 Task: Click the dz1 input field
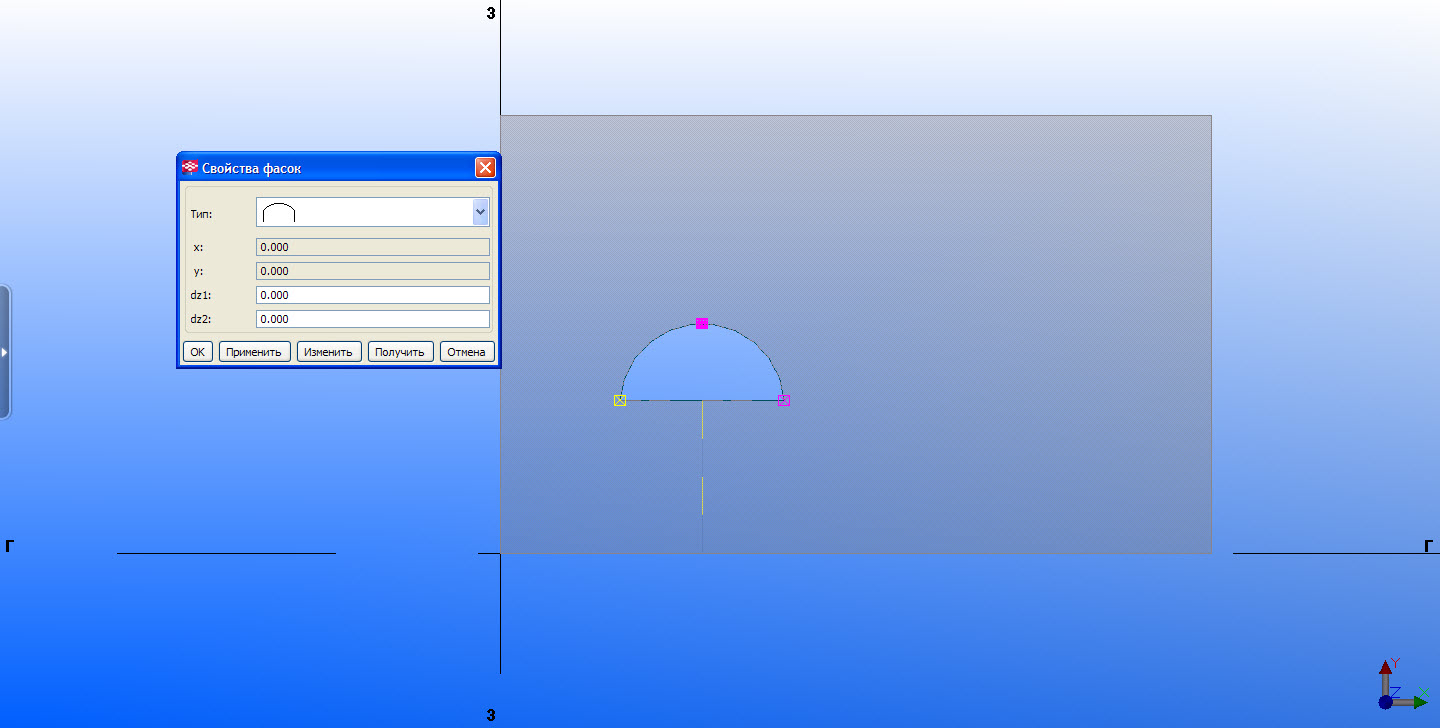tap(372, 295)
